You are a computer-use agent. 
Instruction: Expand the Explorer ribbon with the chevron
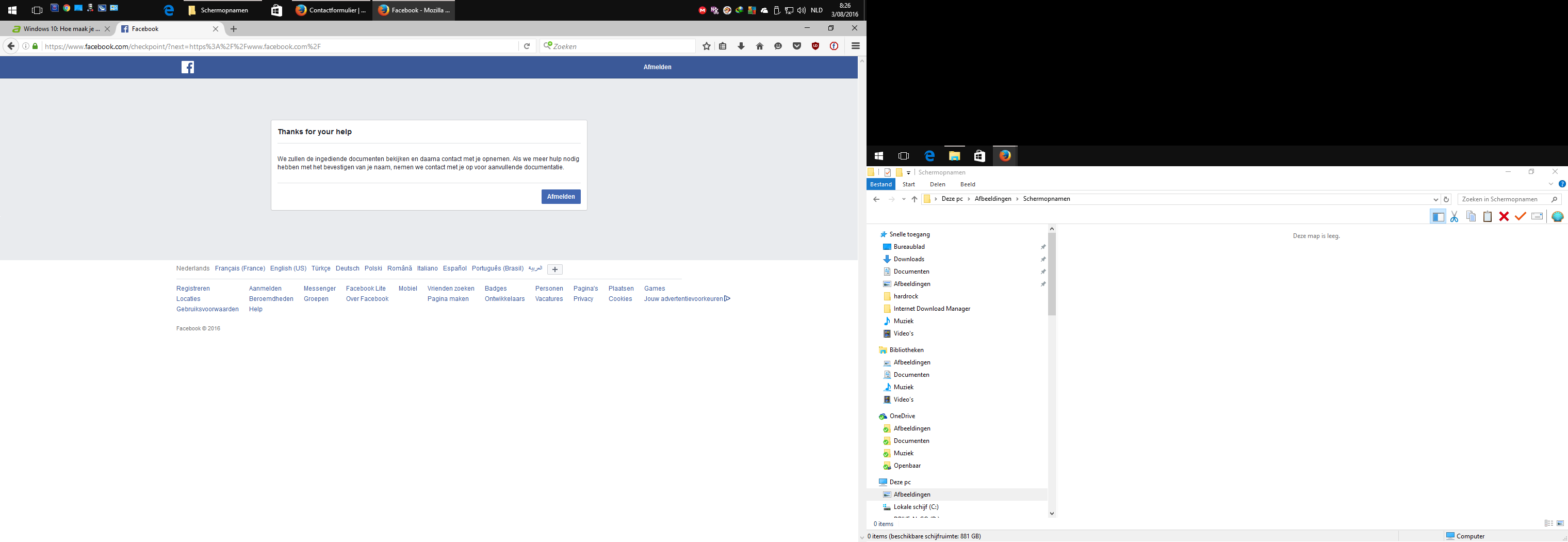[x=1551, y=184]
